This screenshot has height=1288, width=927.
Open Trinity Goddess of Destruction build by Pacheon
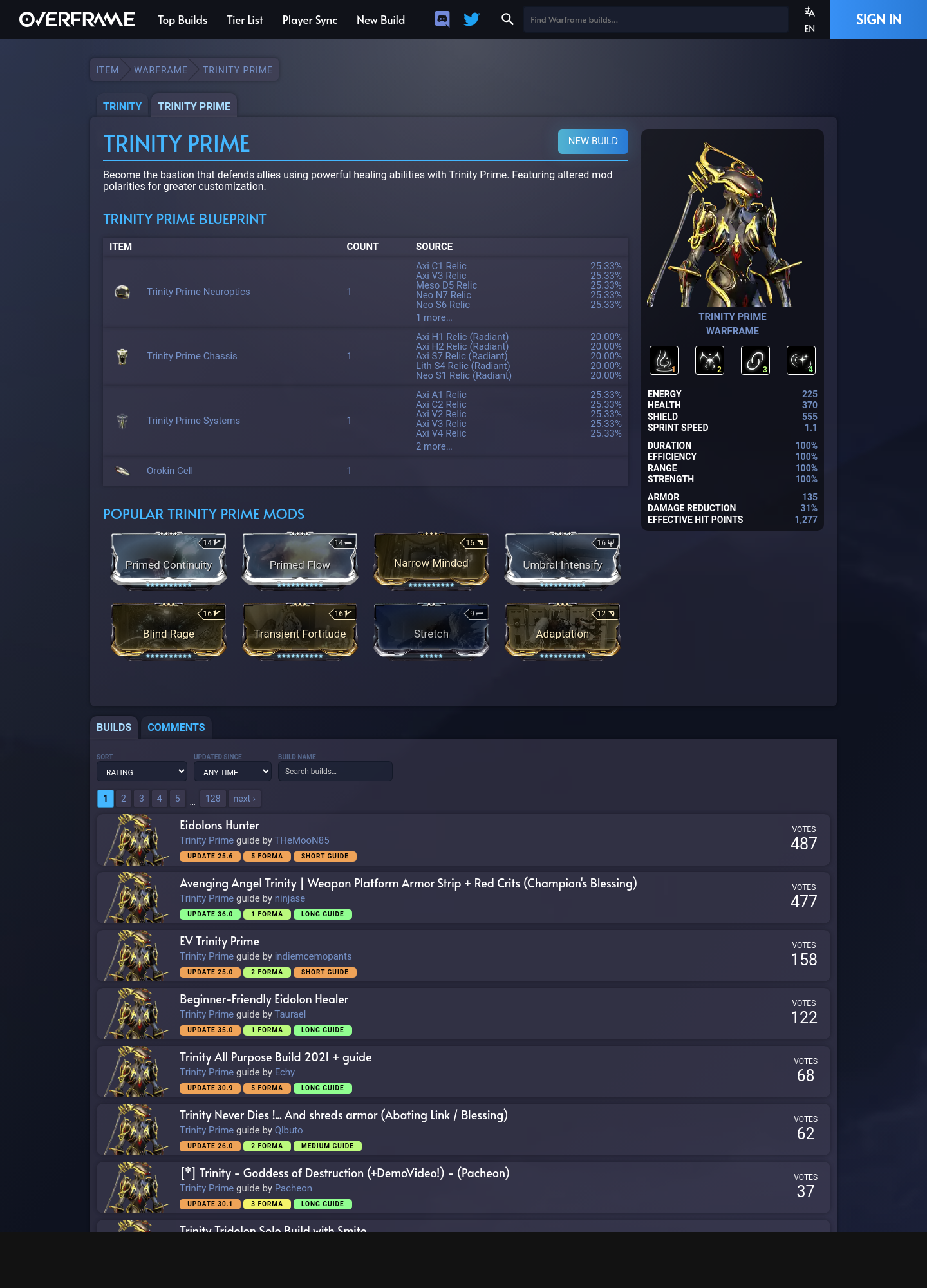coord(344,1173)
